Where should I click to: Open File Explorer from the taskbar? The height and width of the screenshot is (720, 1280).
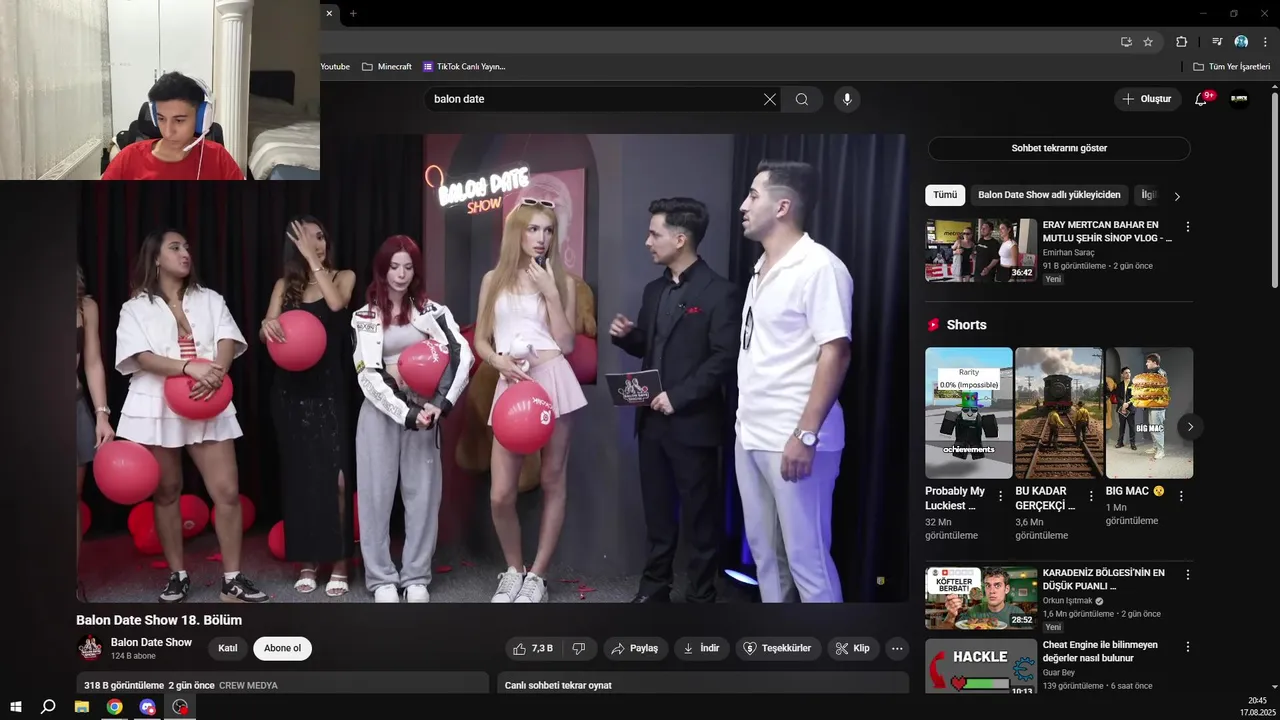[82, 707]
